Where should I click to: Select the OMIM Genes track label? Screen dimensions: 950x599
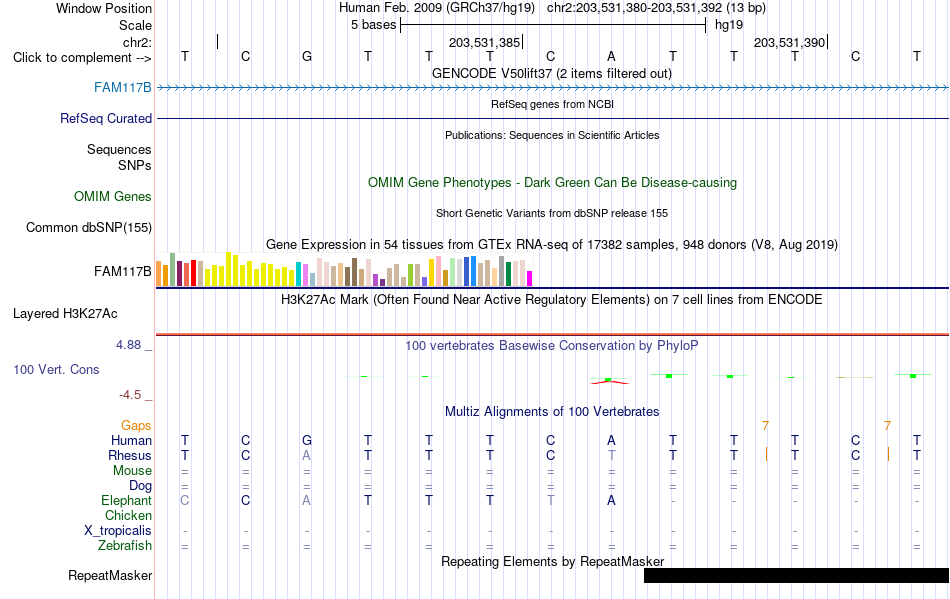(113, 196)
